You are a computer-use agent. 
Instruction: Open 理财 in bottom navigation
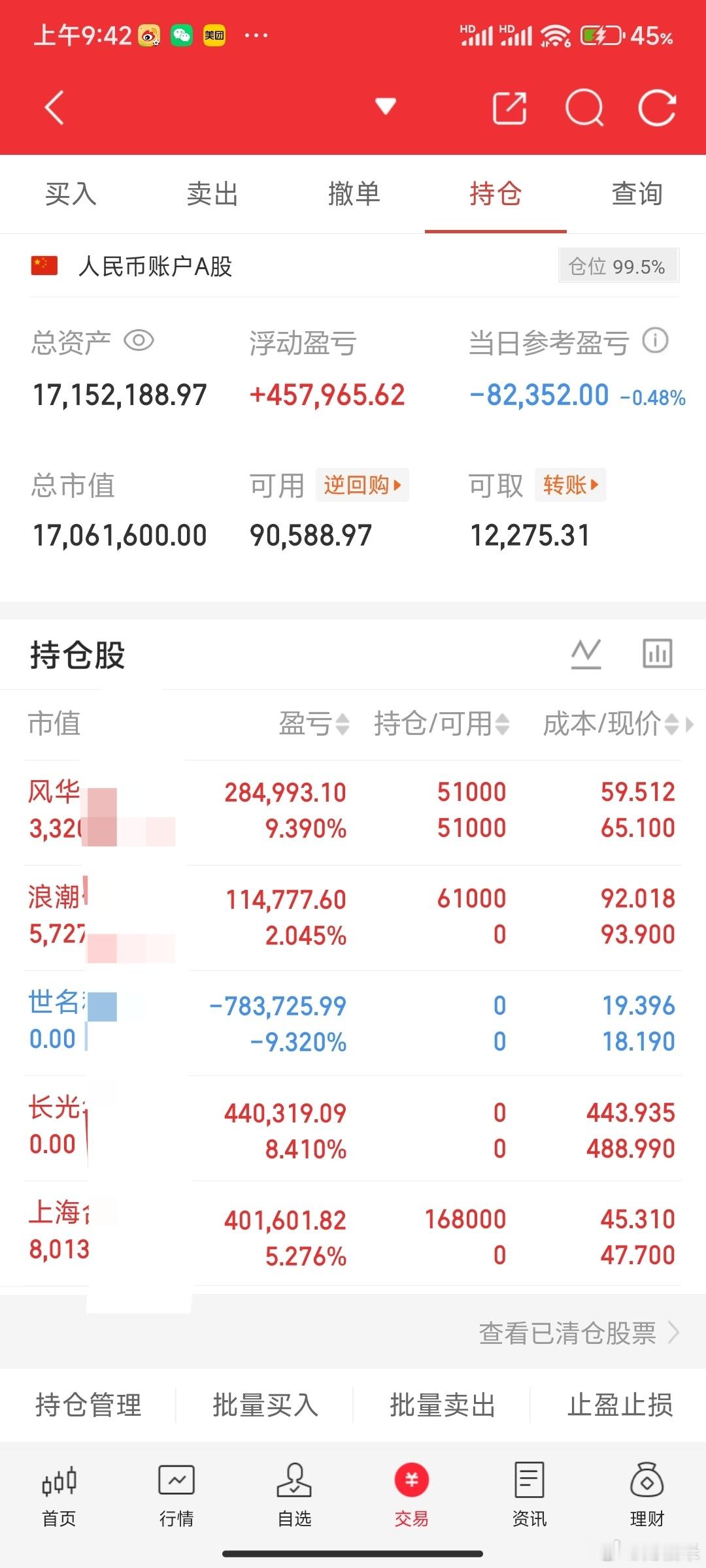[x=647, y=1495]
